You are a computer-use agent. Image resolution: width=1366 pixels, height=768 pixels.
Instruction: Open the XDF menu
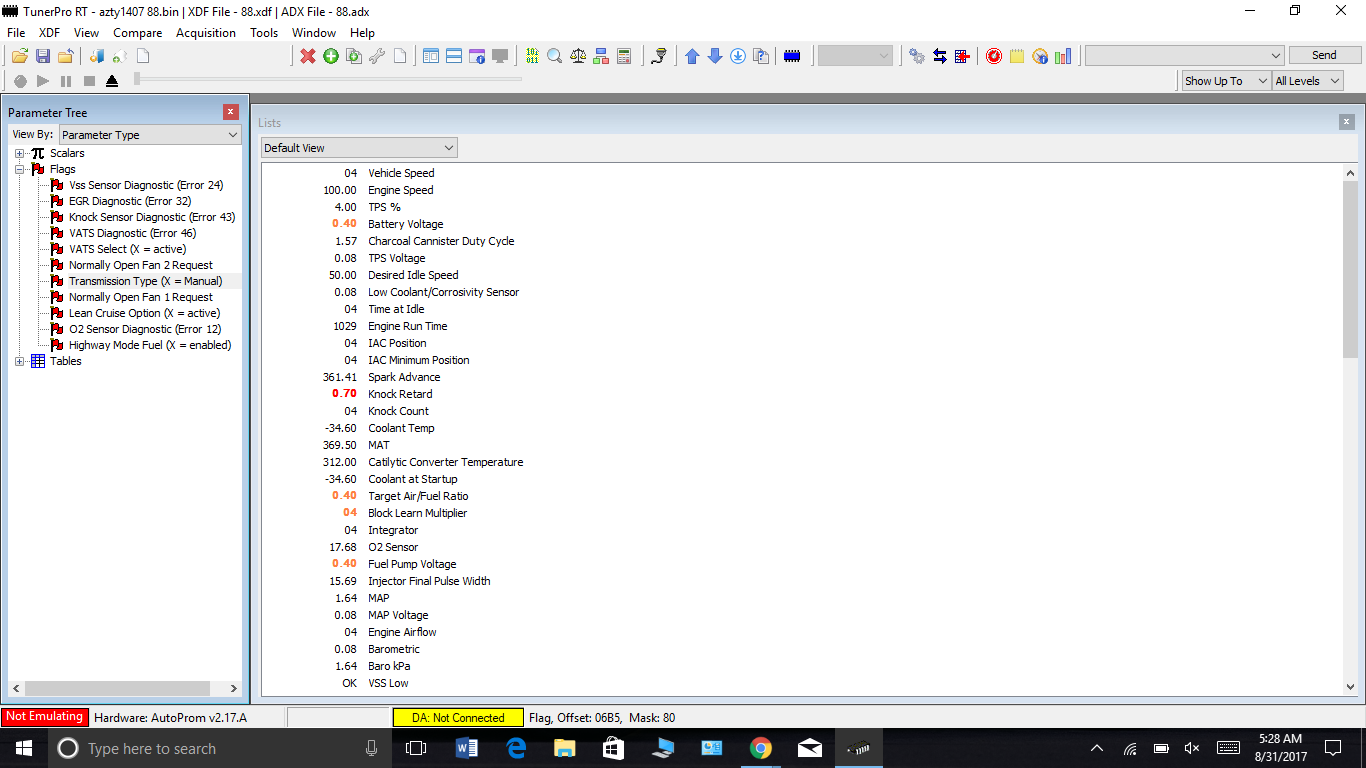(49, 33)
